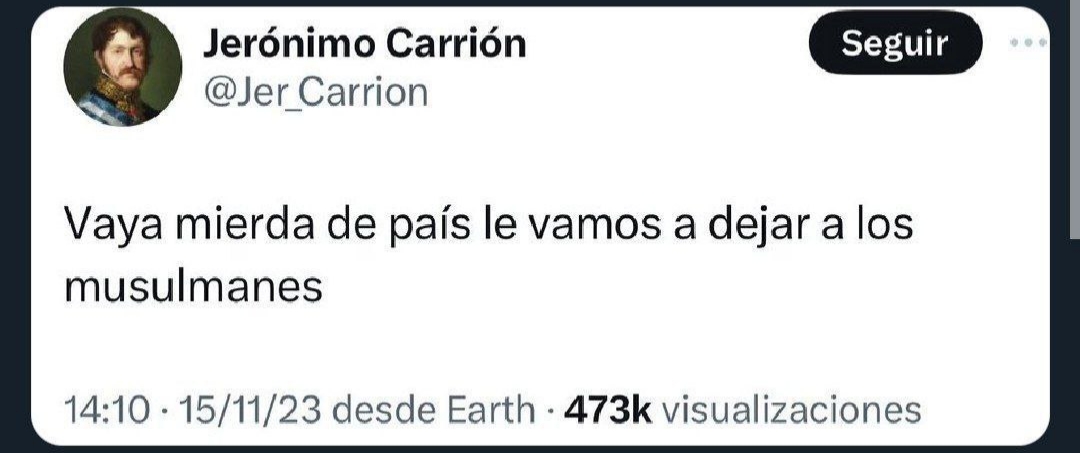Viewport: 1080px width, 453px height.
Task: Click Jerónimo Carrión's profile avatar picture
Action: (123, 67)
